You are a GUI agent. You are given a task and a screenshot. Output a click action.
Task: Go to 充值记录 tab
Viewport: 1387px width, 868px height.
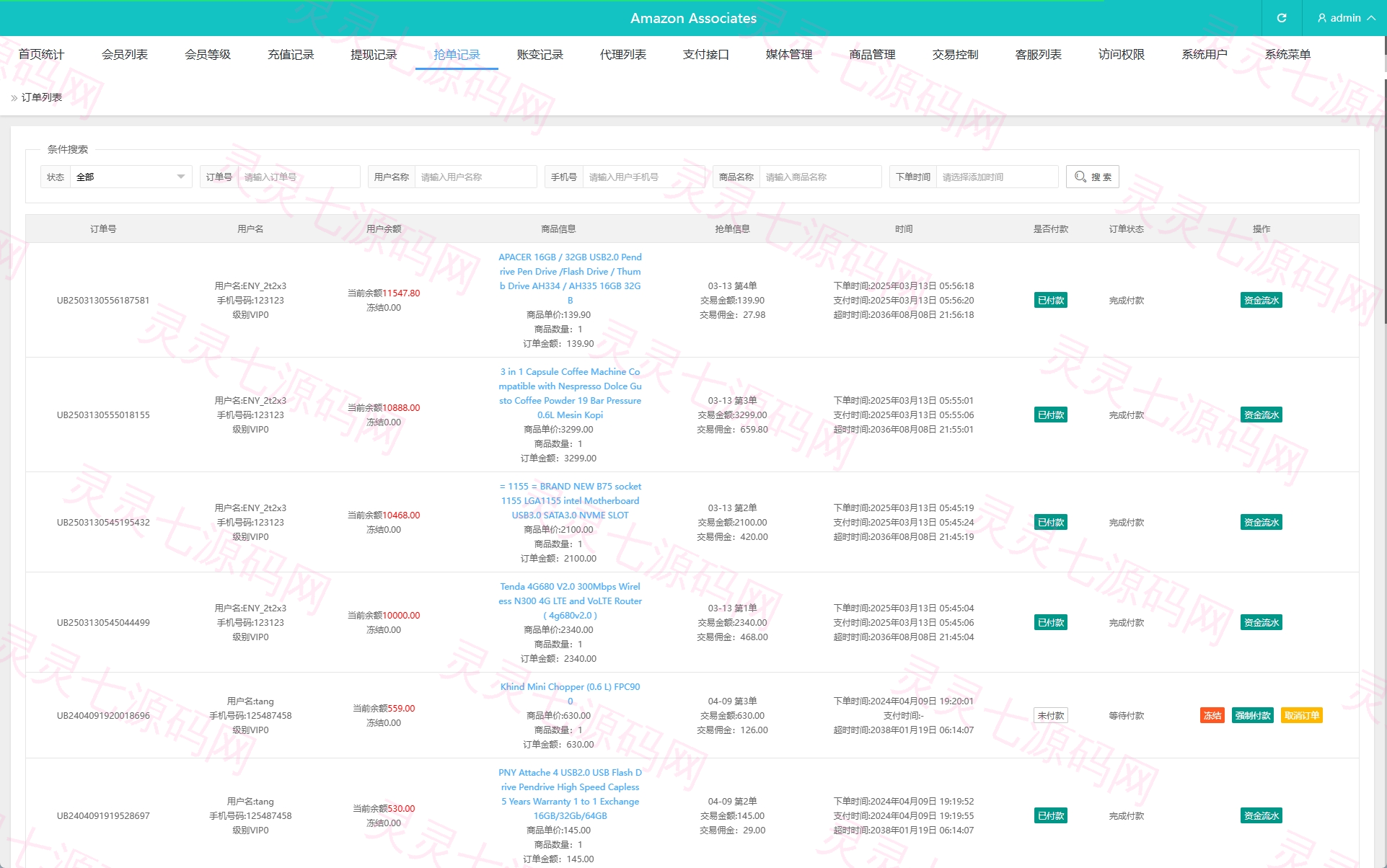point(291,54)
